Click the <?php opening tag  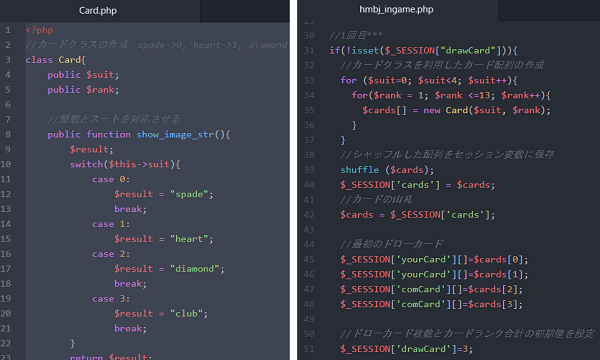[39, 30]
